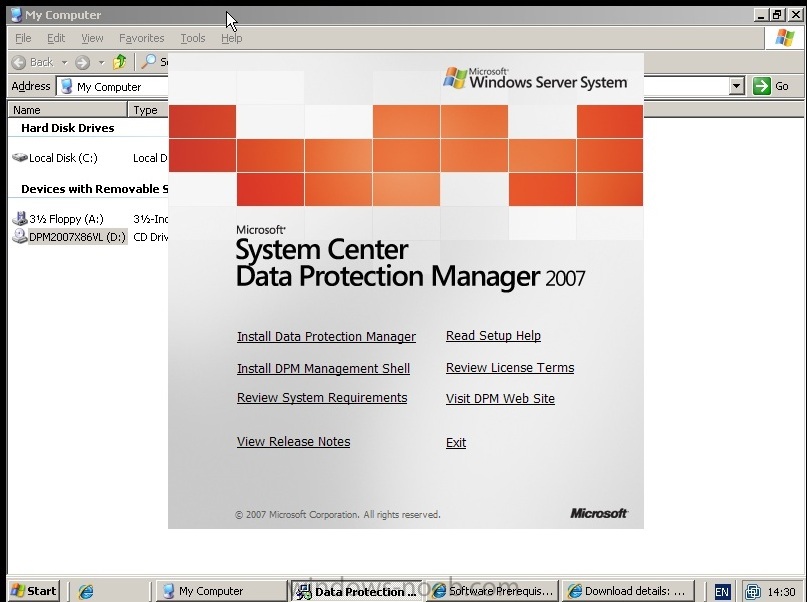Click Install Data Protection Manager link
Screen dimensions: 807x602
(326, 337)
